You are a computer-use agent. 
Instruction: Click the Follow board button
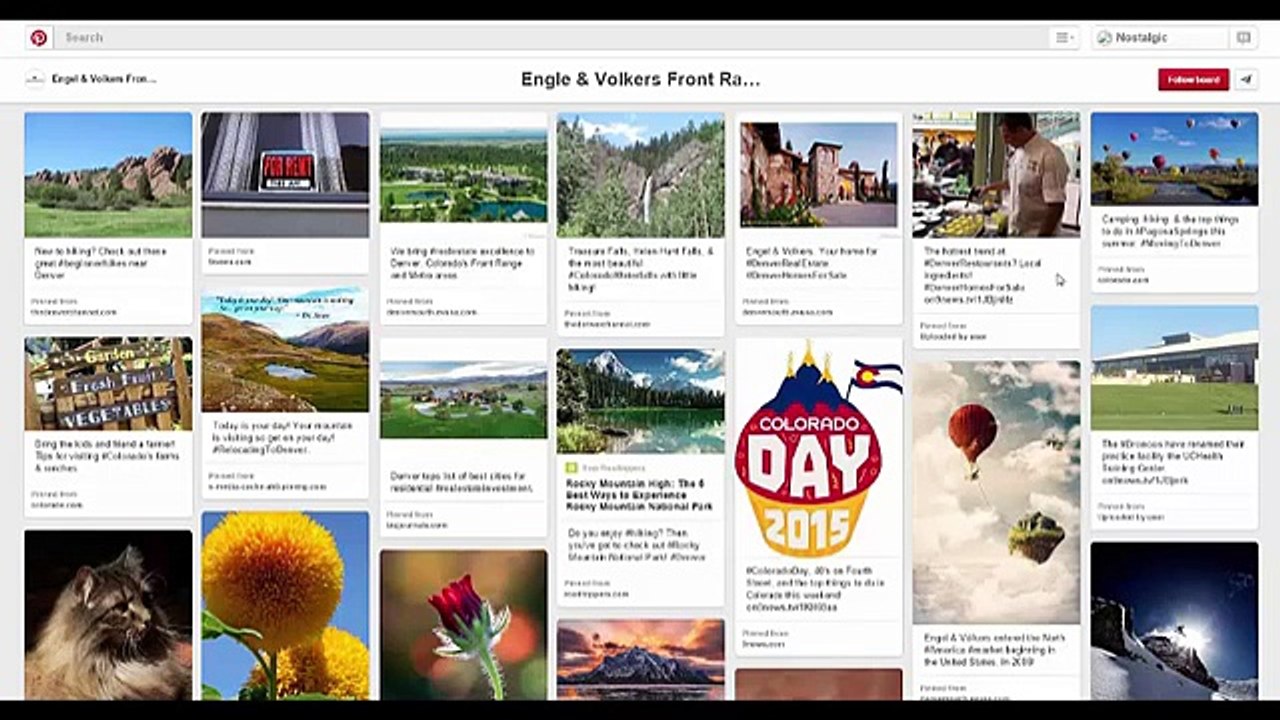[1193, 79]
